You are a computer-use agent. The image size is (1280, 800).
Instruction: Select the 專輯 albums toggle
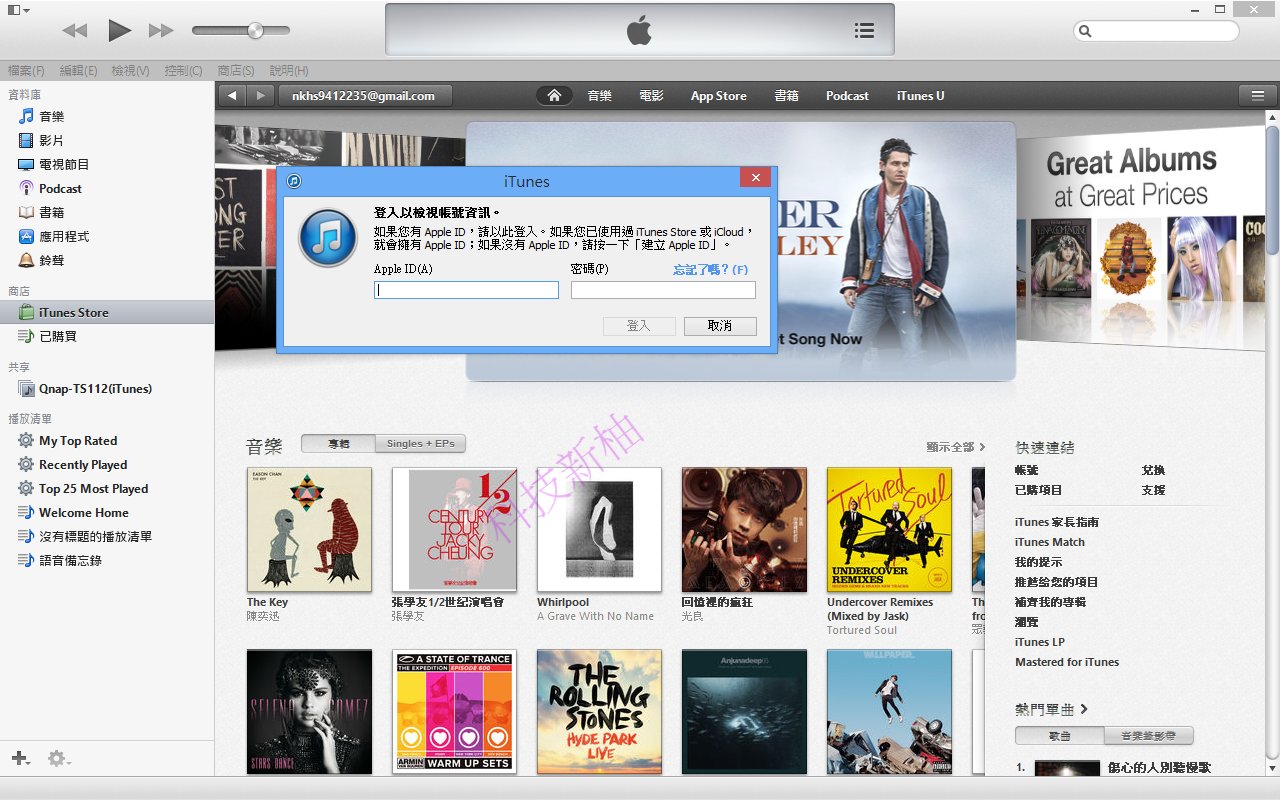click(338, 443)
